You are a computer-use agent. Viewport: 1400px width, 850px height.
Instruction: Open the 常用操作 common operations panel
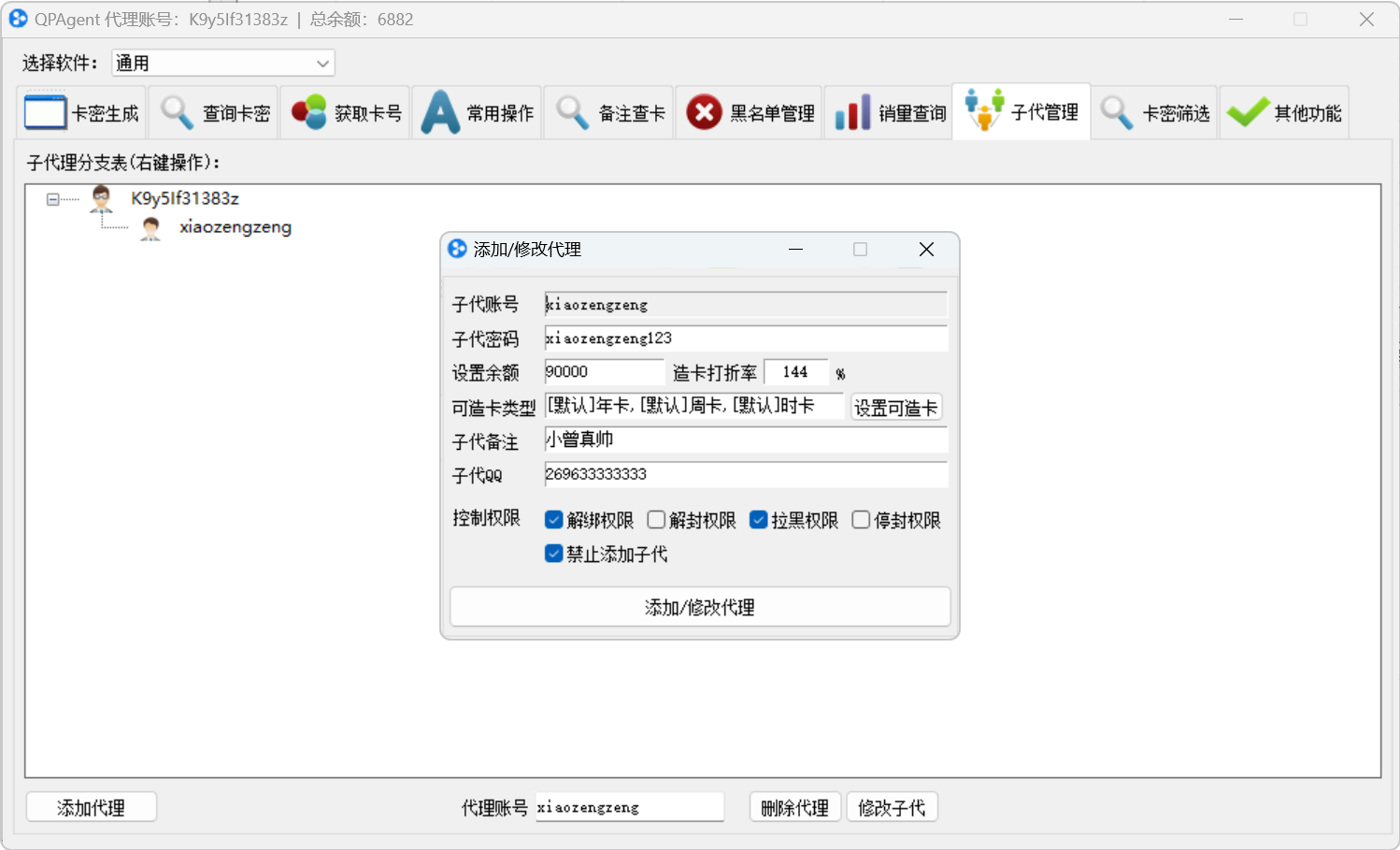coord(477,111)
